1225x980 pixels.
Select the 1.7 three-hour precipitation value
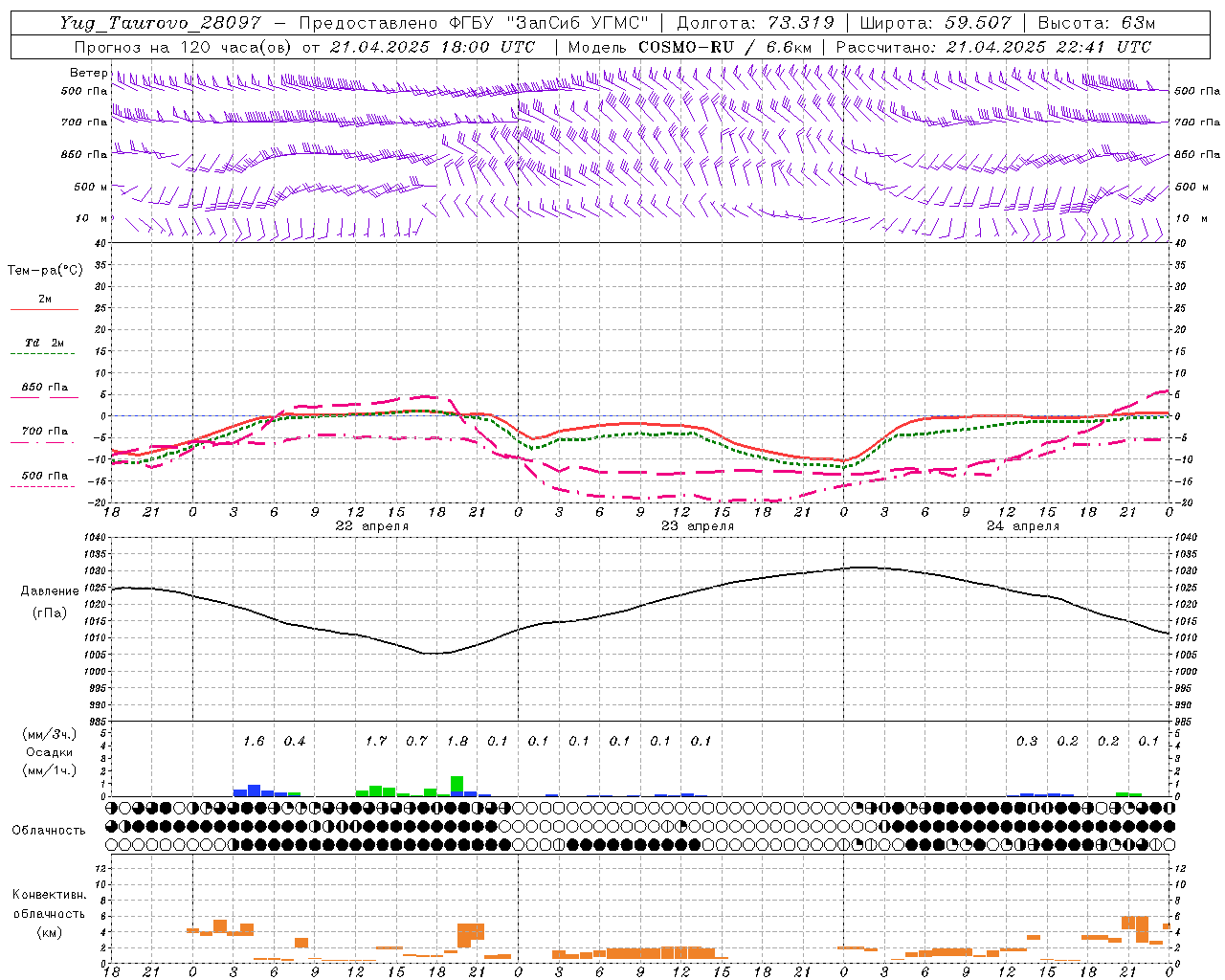376,742
